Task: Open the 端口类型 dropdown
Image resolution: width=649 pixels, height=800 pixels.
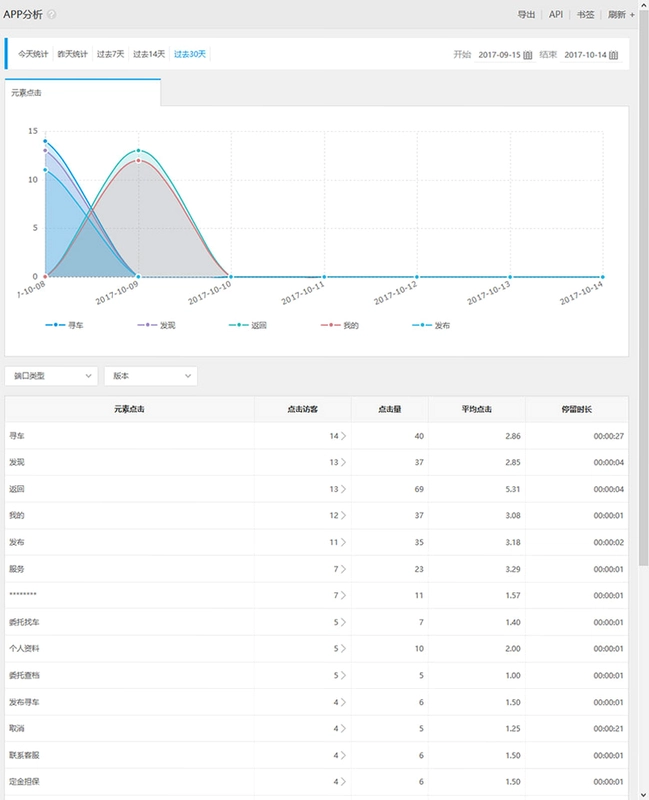Action: 51,376
